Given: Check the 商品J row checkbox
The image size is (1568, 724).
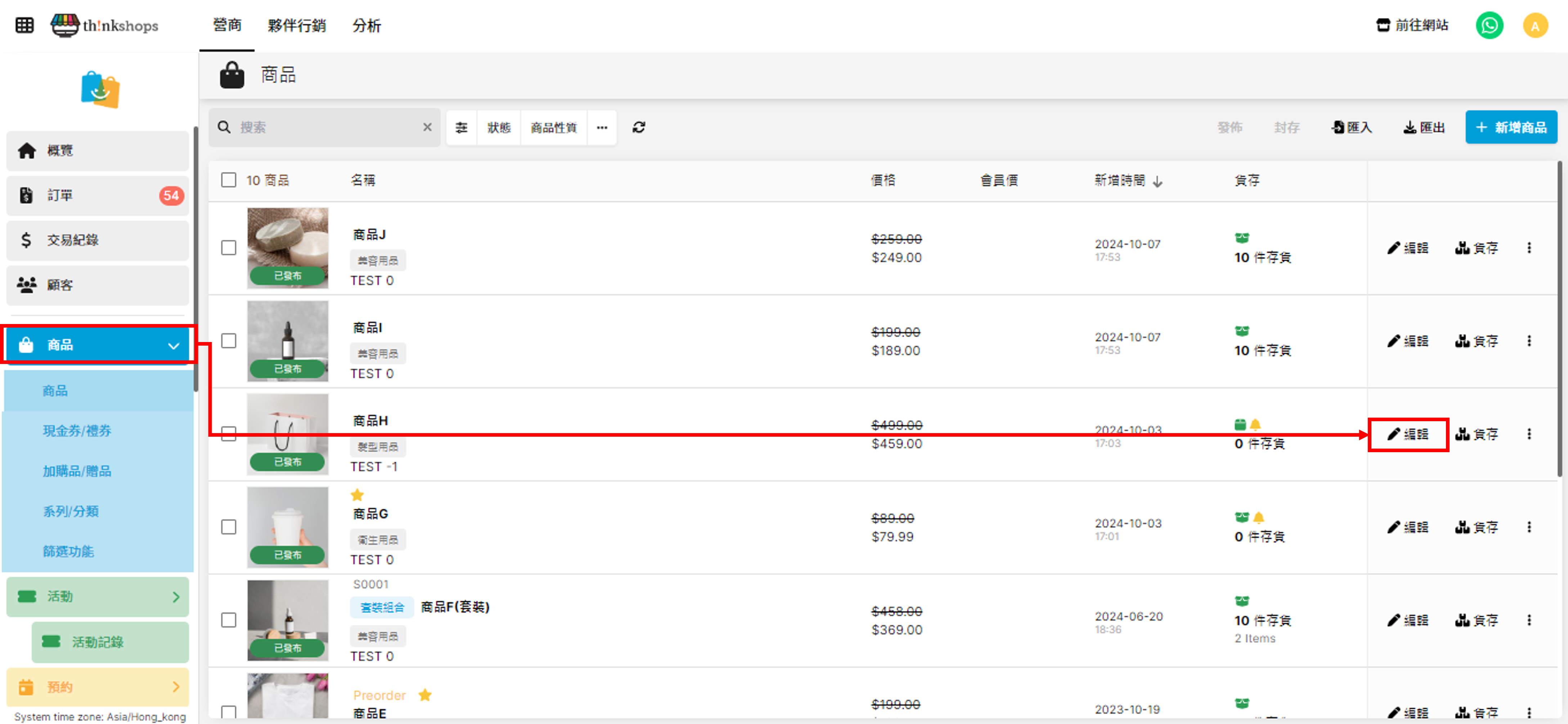Looking at the screenshot, I should pos(228,248).
